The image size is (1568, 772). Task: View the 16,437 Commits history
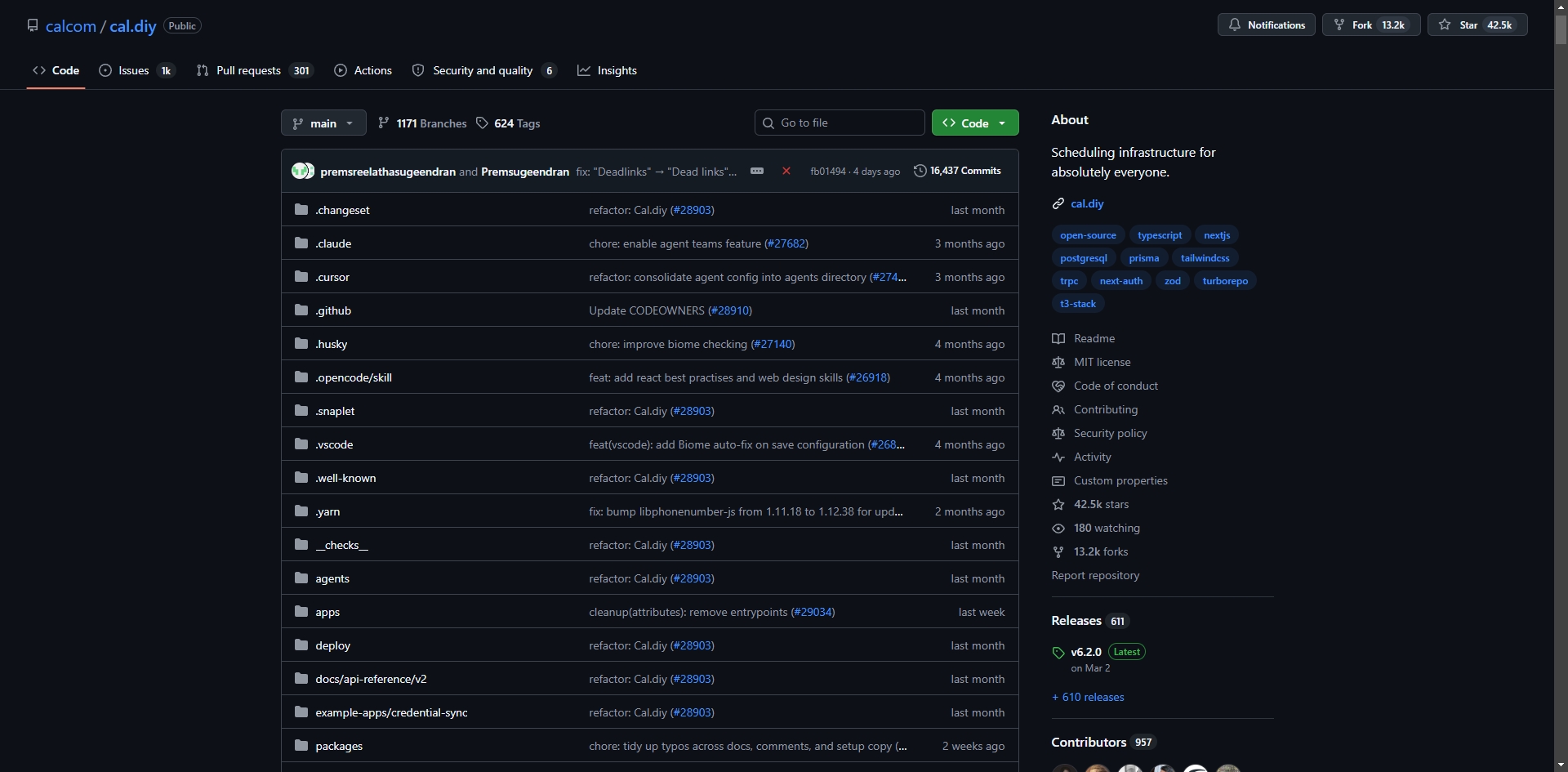click(x=957, y=171)
